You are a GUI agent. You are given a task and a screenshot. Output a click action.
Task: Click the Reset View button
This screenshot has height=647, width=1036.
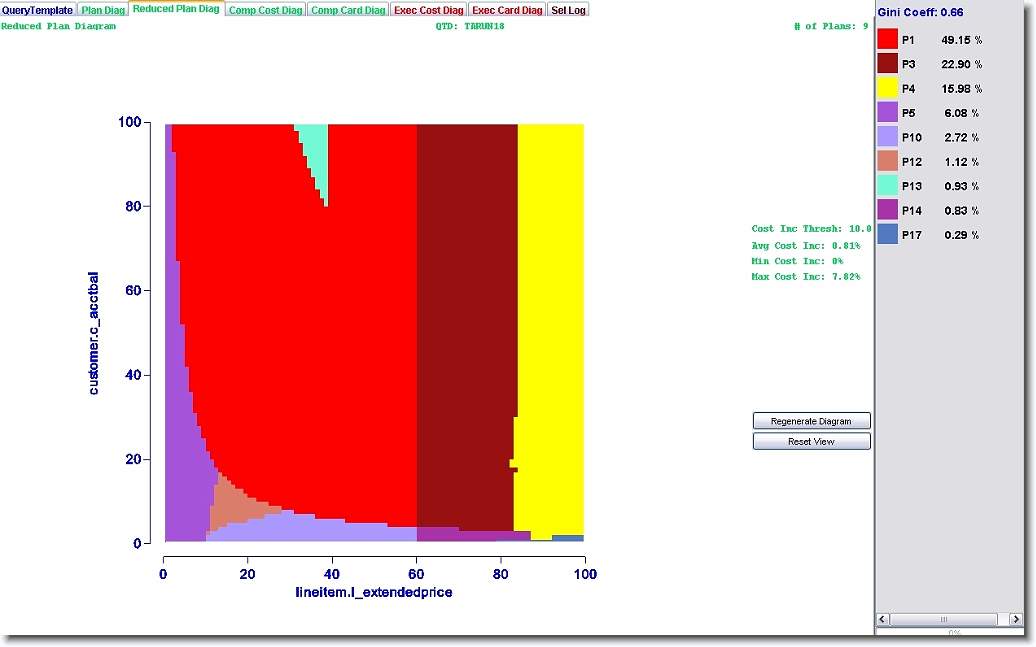[x=811, y=441]
